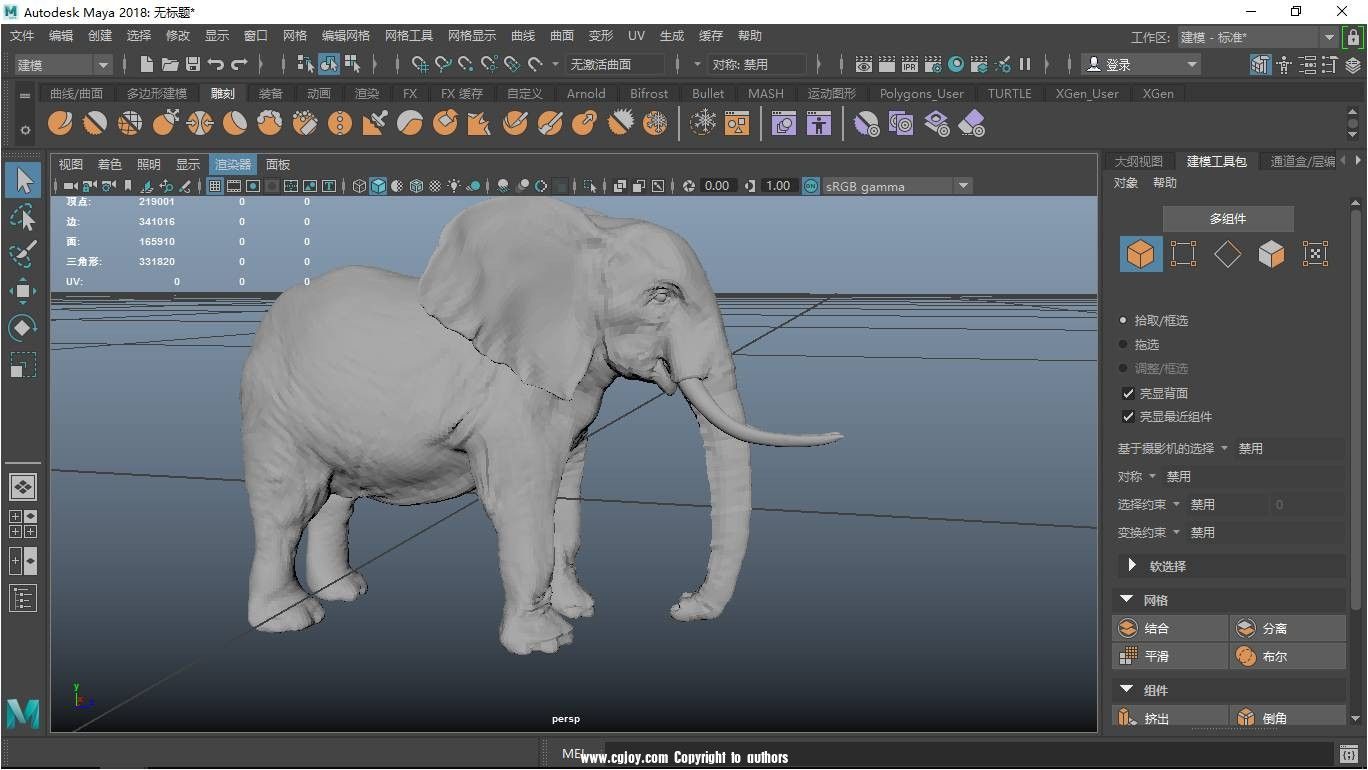Activate the Smooth sculpting tool icon
This screenshot has height=770, width=1368.
(97, 122)
